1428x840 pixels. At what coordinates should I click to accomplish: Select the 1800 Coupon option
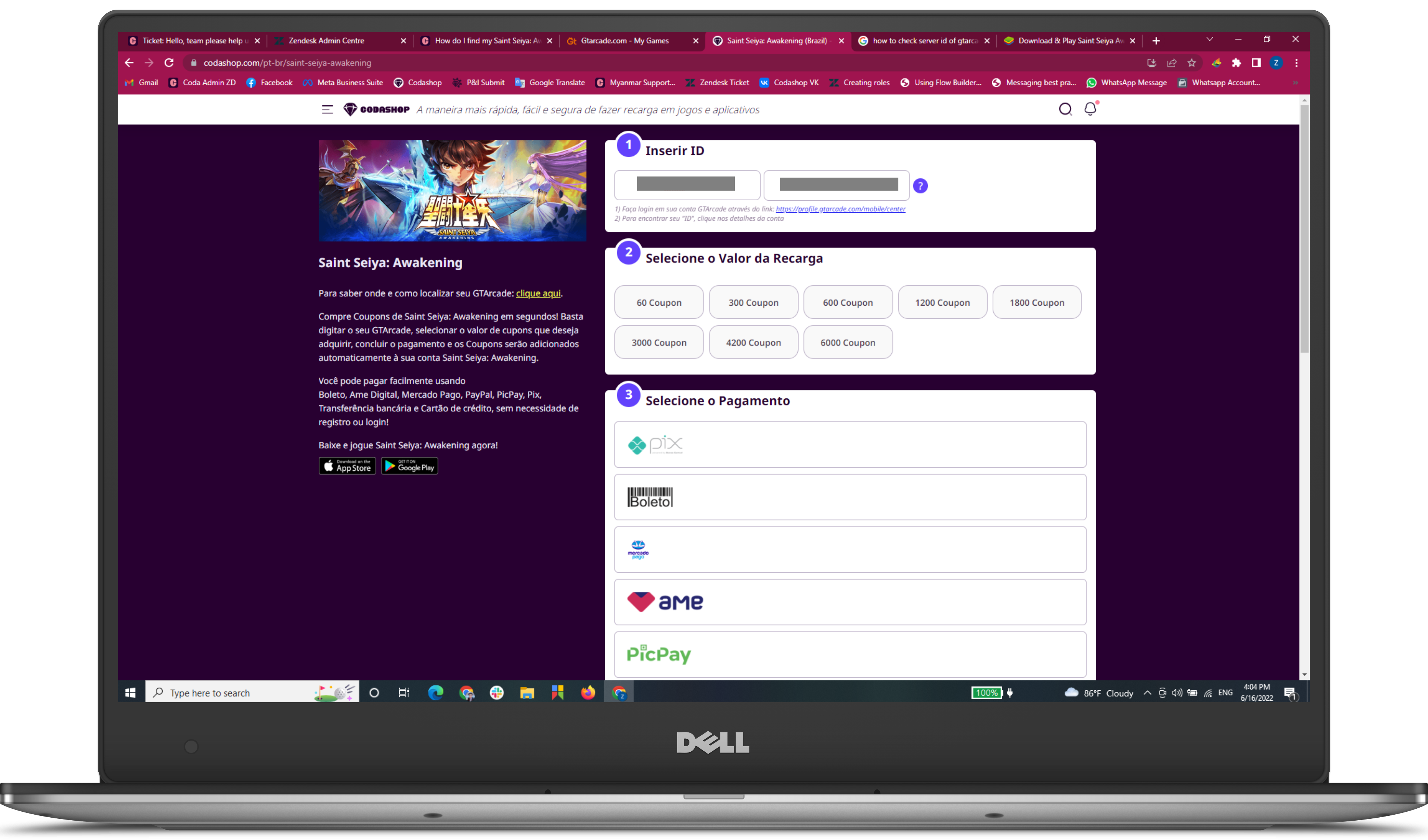point(1037,302)
